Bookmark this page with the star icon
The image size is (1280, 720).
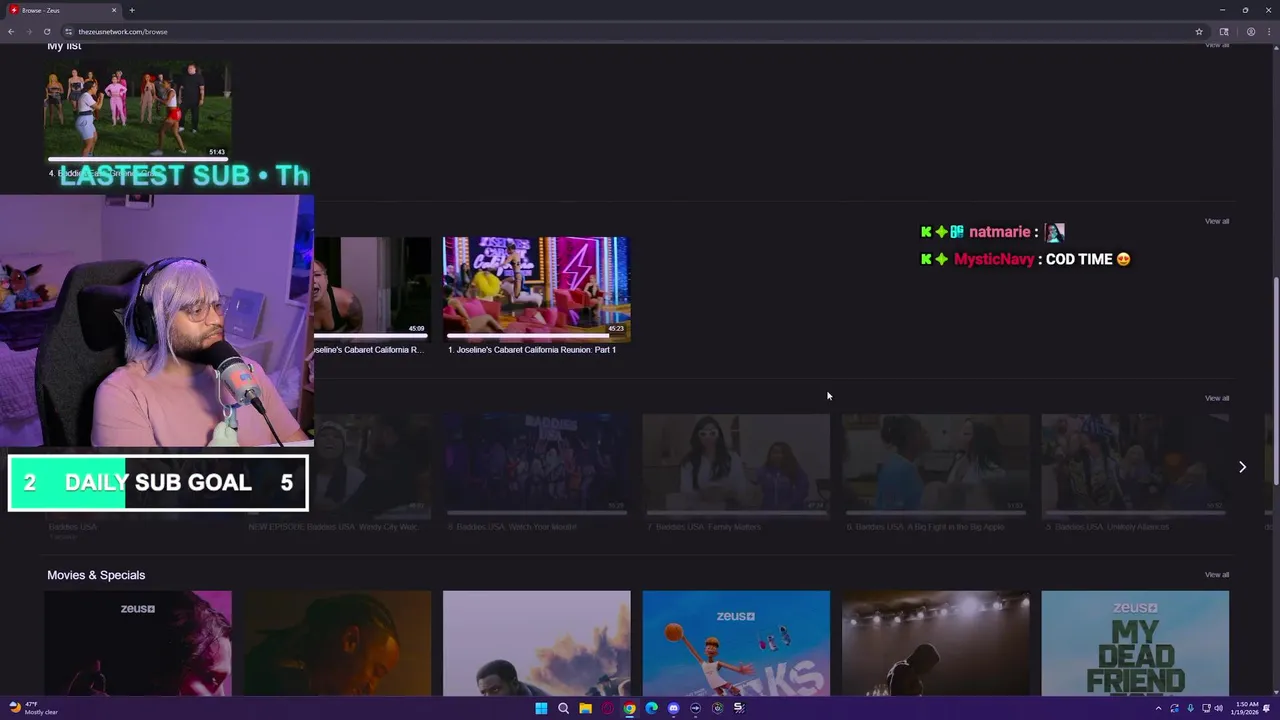click(x=1199, y=31)
